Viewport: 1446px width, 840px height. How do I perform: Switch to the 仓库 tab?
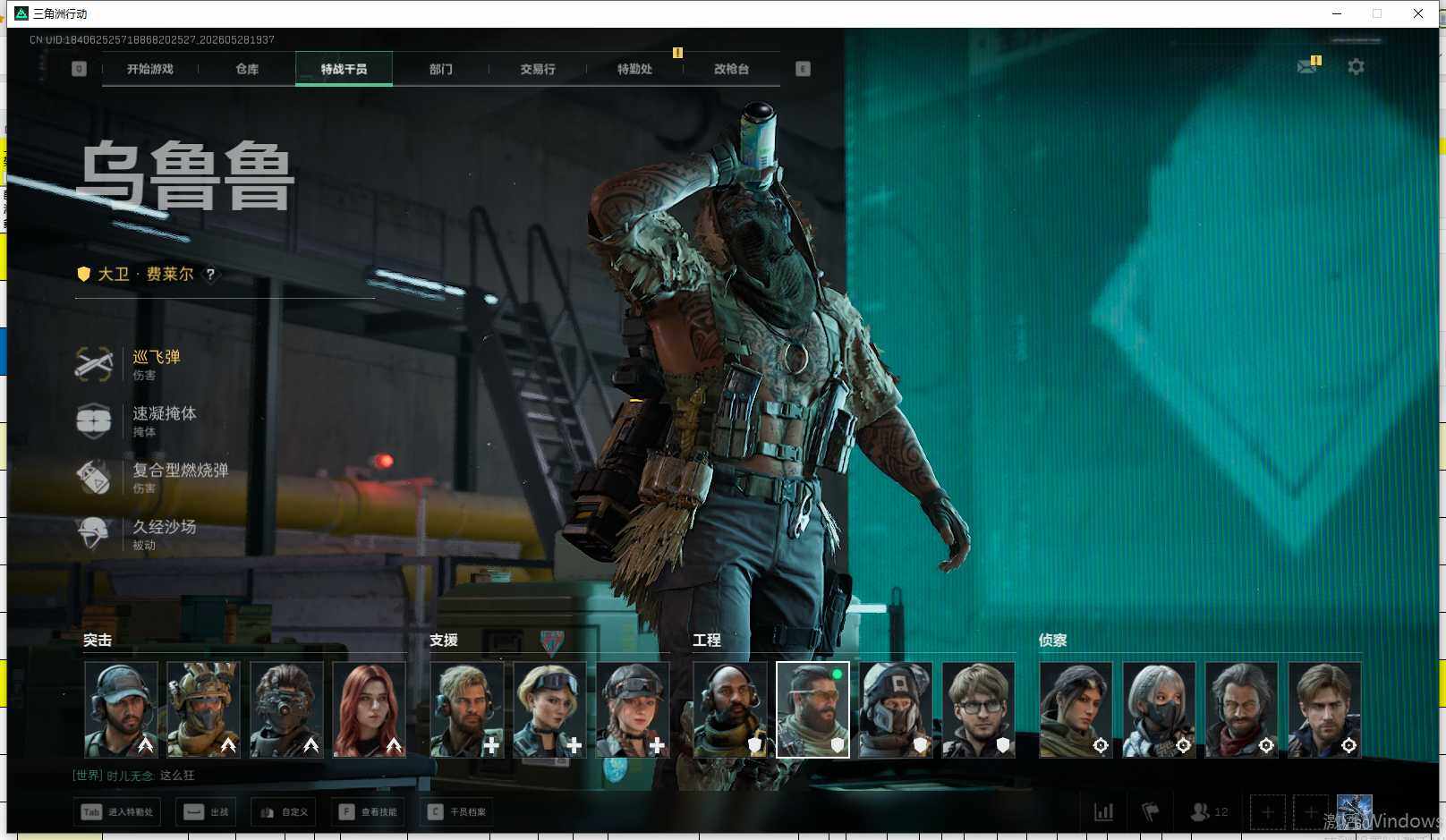(x=247, y=69)
